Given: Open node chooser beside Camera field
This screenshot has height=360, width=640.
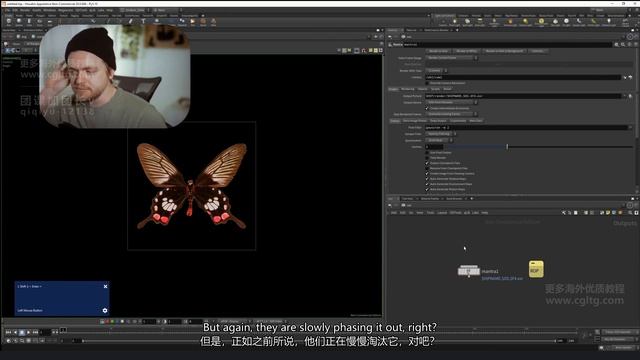Looking at the screenshot, I should pyautogui.click(x=630, y=77).
